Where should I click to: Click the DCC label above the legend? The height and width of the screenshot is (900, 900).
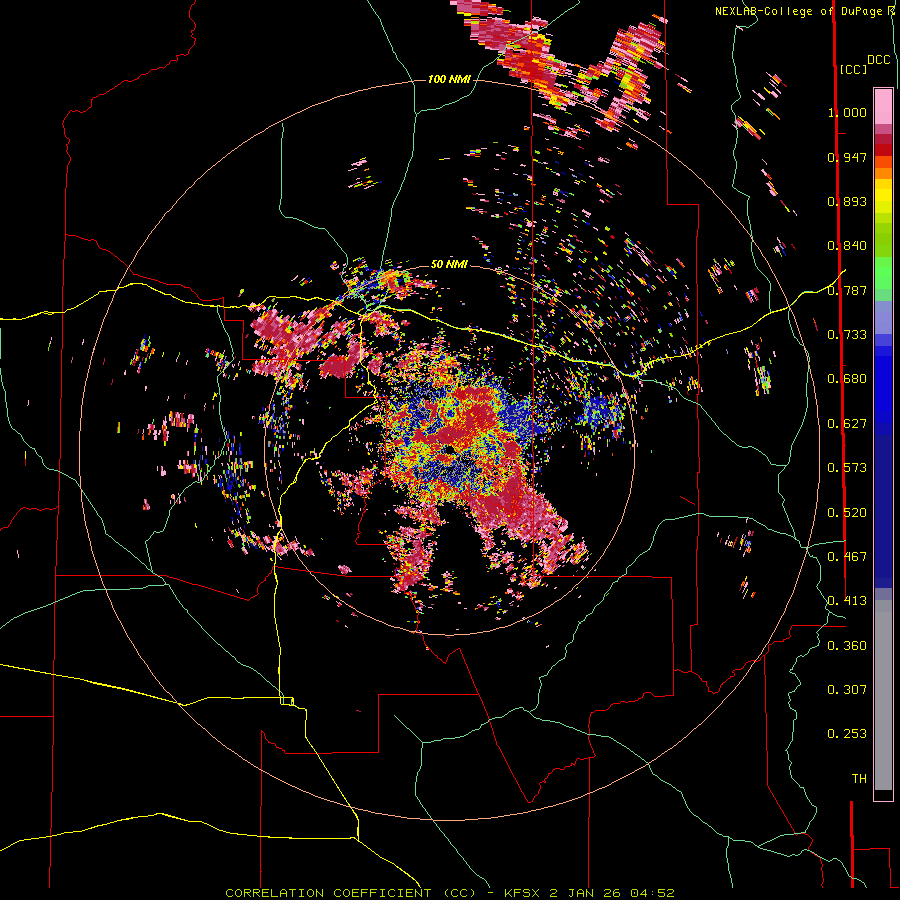pyautogui.click(x=878, y=60)
